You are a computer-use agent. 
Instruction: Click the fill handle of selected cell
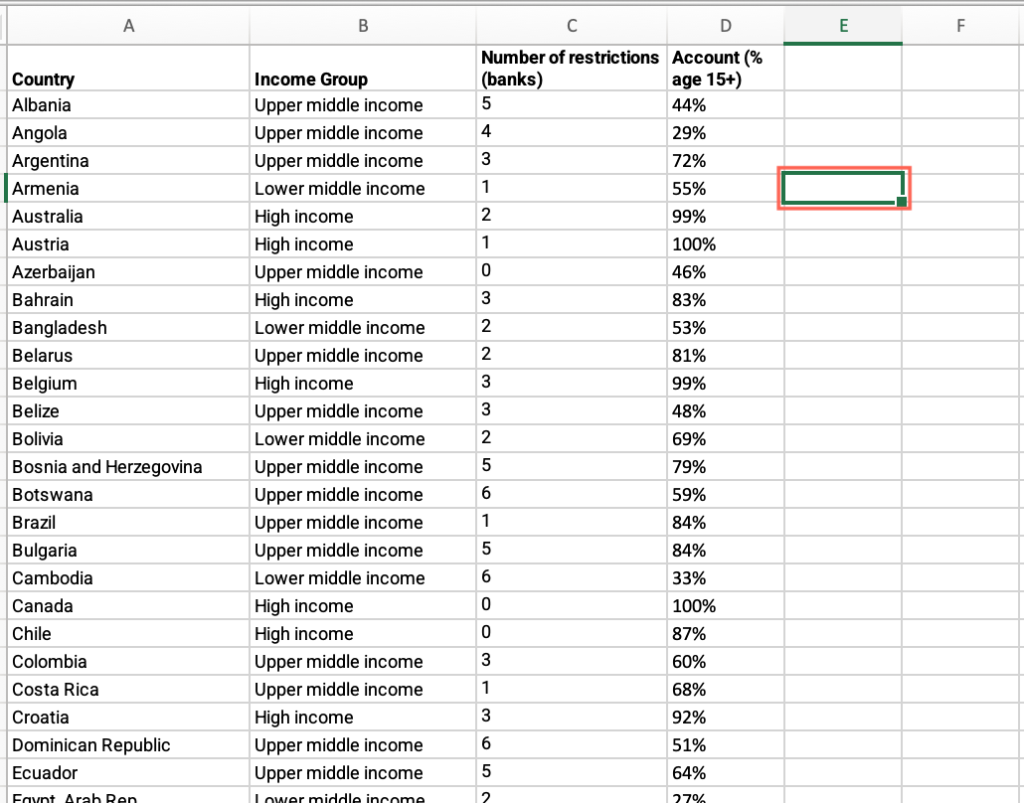(x=901, y=202)
